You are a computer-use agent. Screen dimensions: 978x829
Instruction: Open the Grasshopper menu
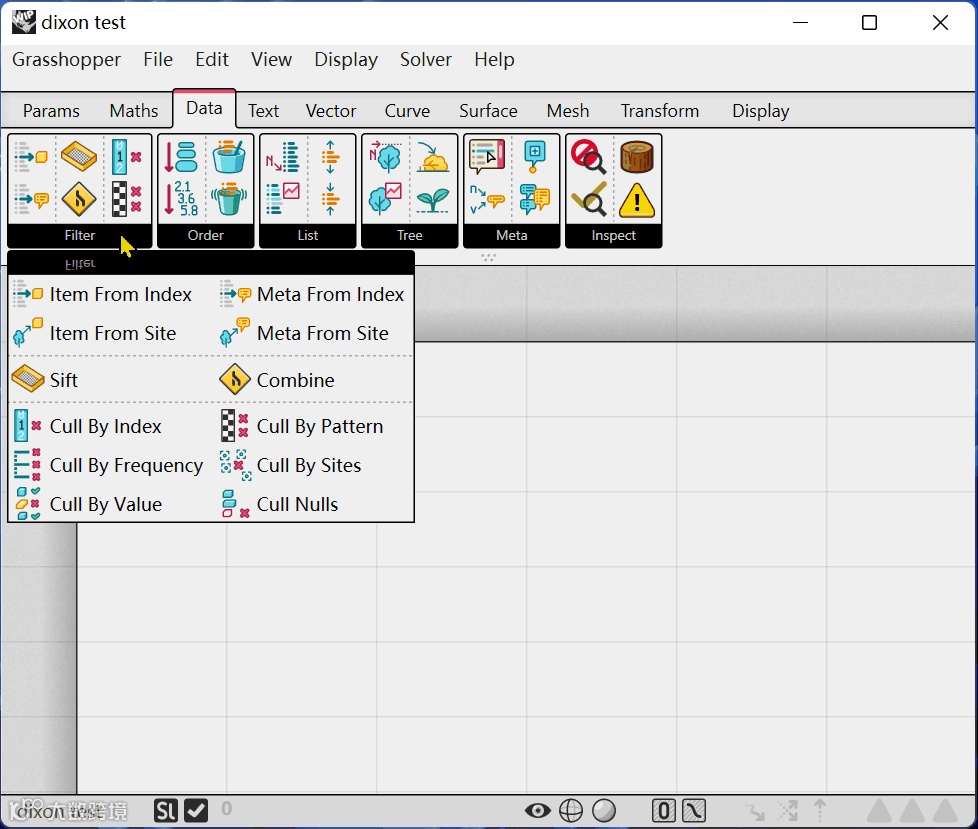(67, 59)
